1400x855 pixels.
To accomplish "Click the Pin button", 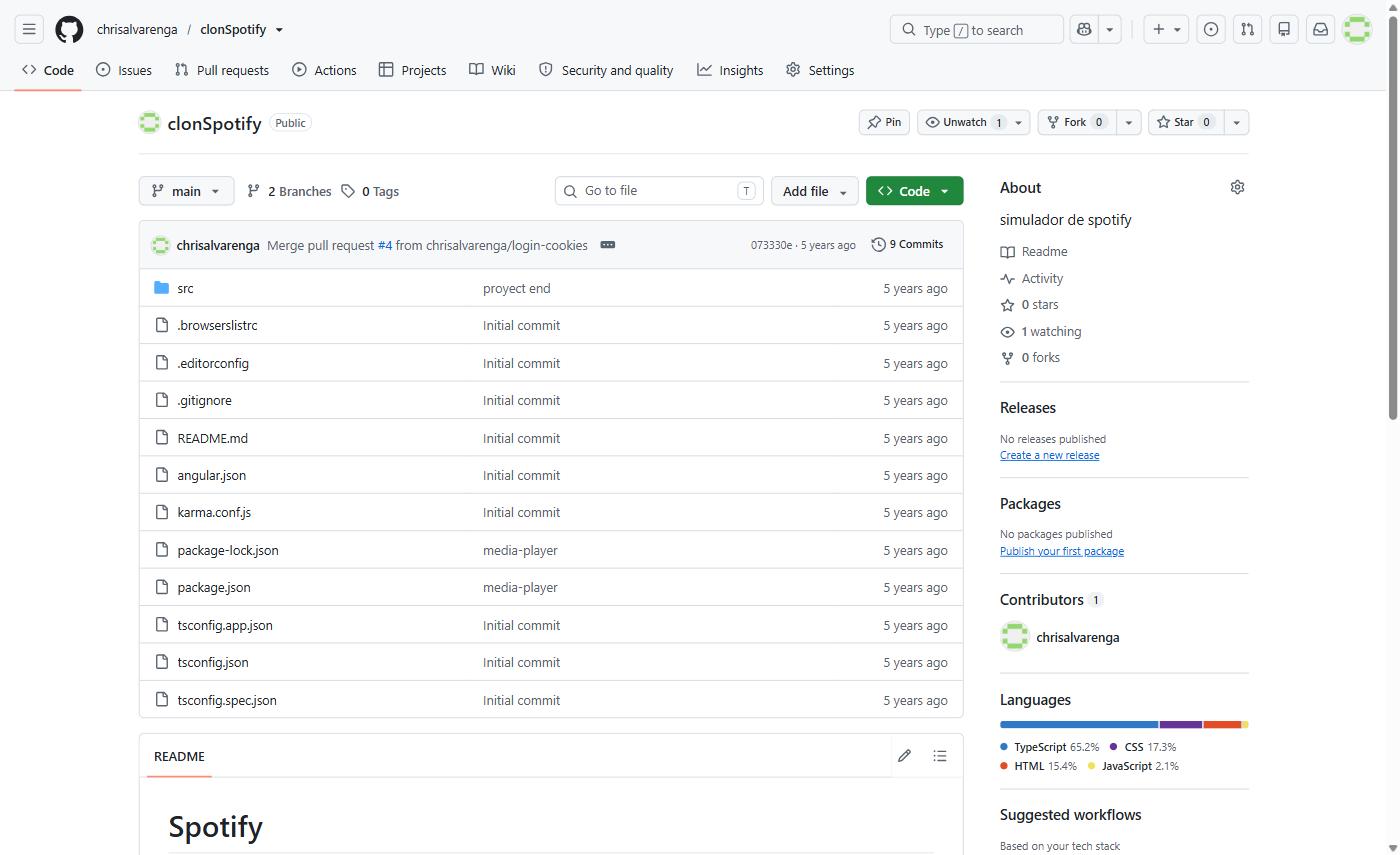I will (884, 122).
